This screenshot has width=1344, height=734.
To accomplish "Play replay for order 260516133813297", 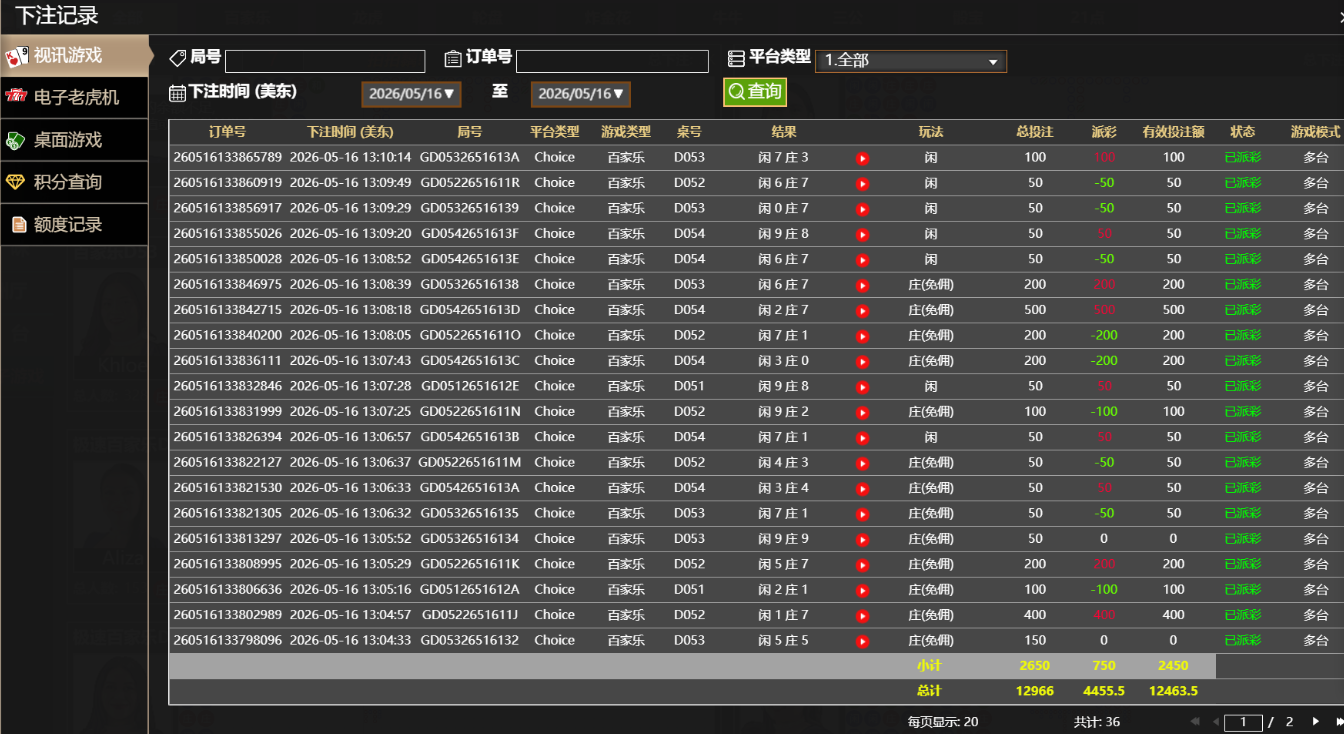I will [x=862, y=539].
